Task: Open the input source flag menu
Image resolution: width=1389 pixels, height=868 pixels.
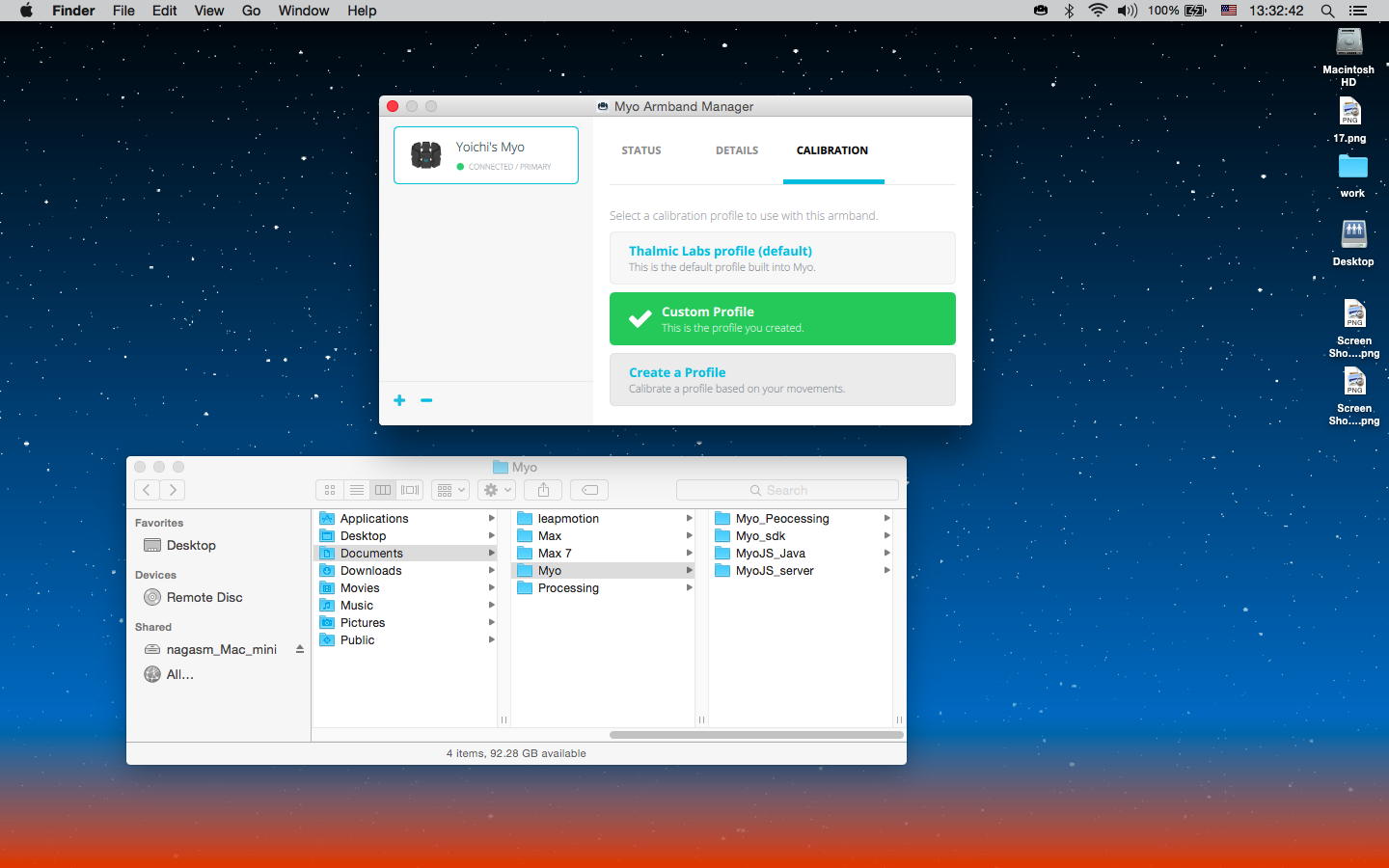Action: [1228, 11]
